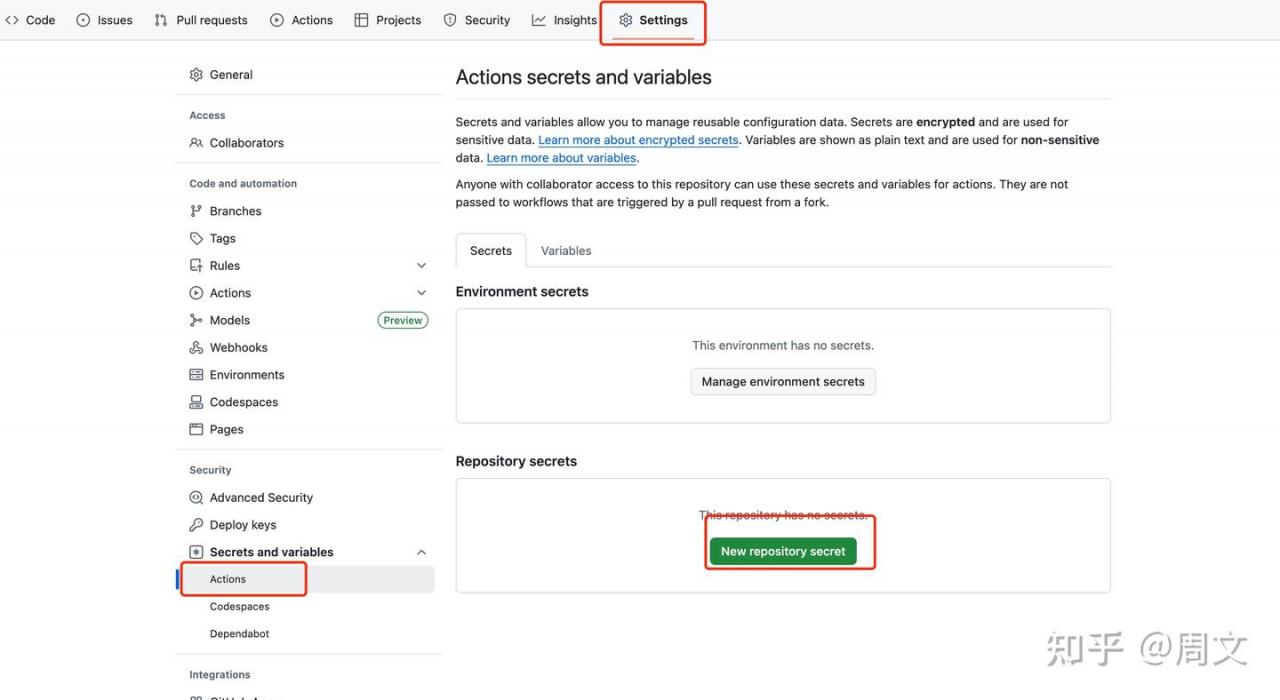The width and height of the screenshot is (1280, 700).
Task: Click the Tags tag icon
Action: pyautogui.click(x=196, y=238)
